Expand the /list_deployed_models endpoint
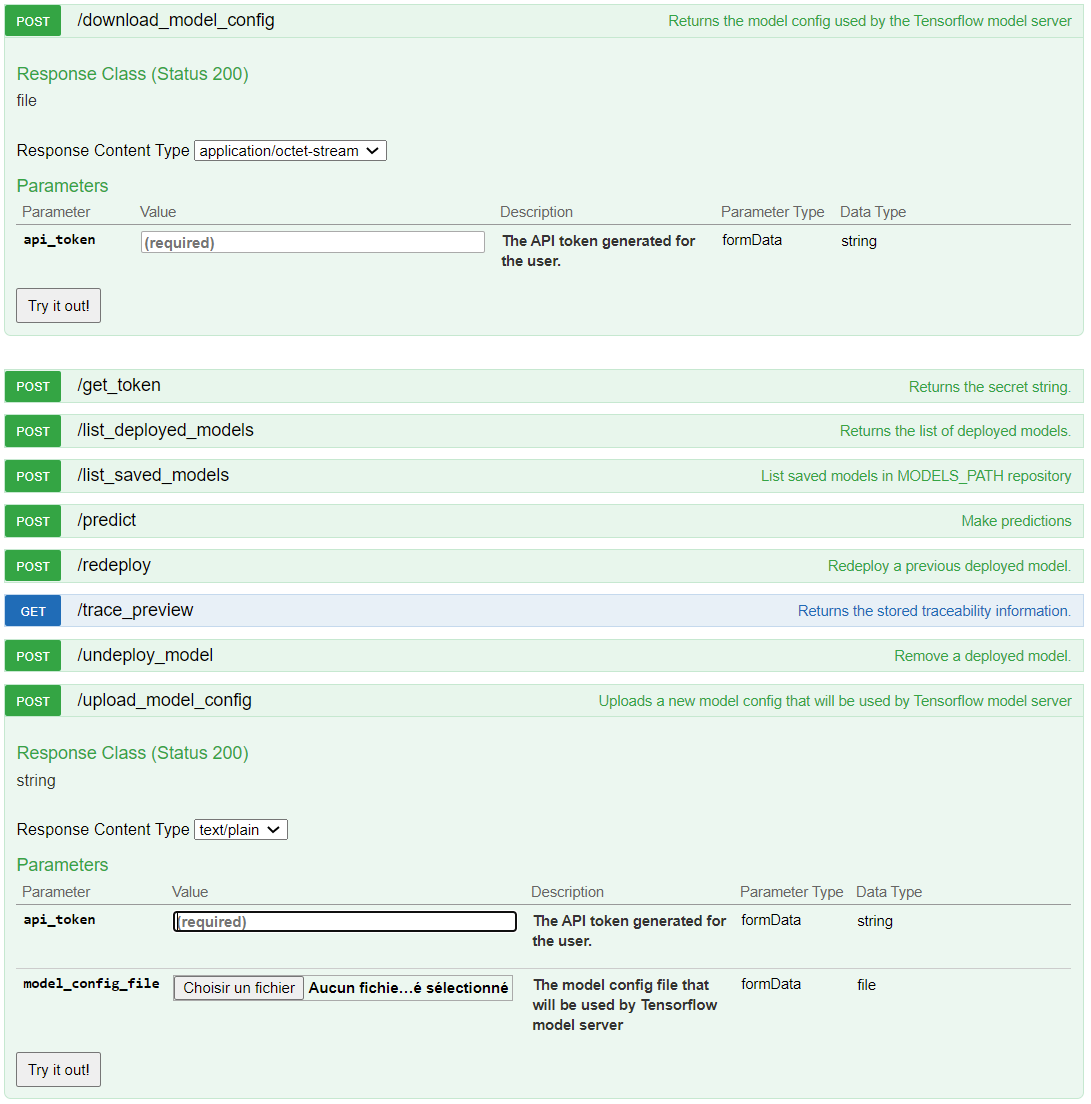The width and height of the screenshot is (1091, 1104). (x=165, y=430)
